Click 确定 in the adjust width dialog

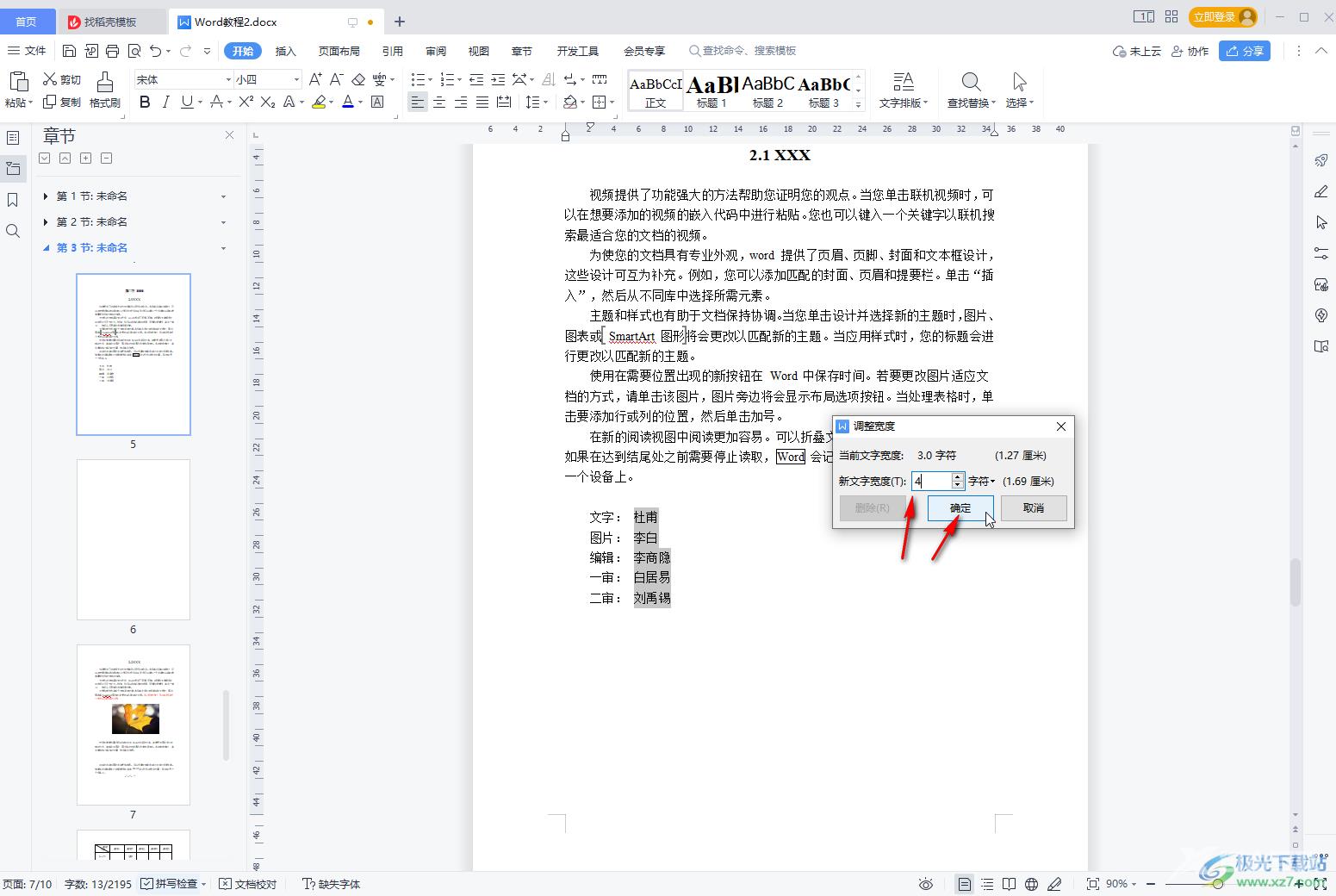tap(960, 508)
